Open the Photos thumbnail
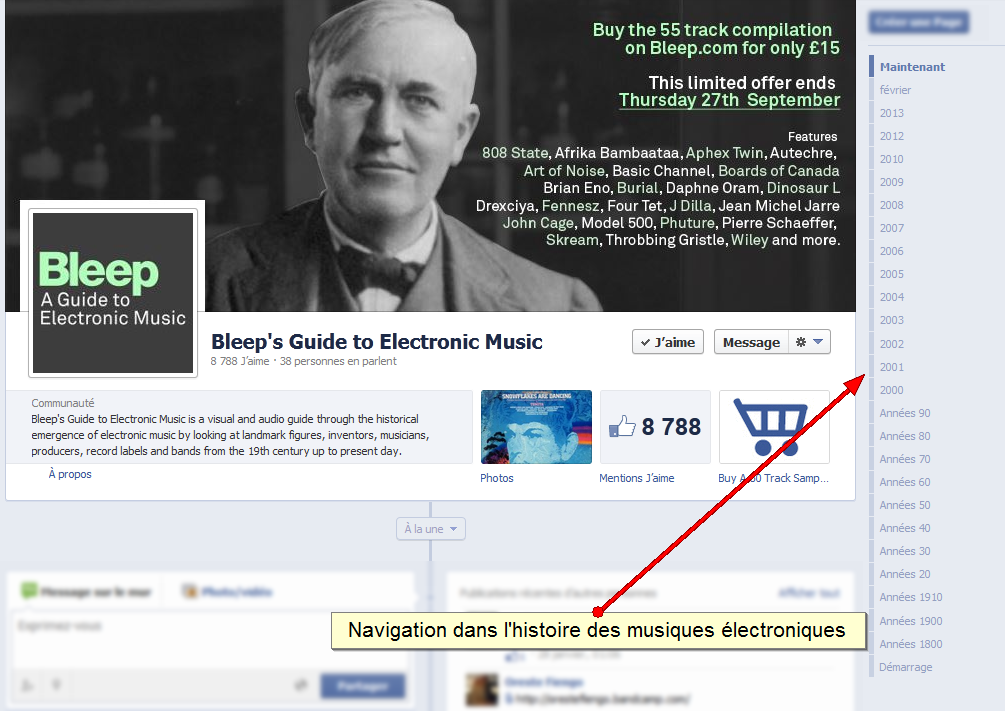Image resolution: width=1005 pixels, height=711 pixels. (536, 426)
